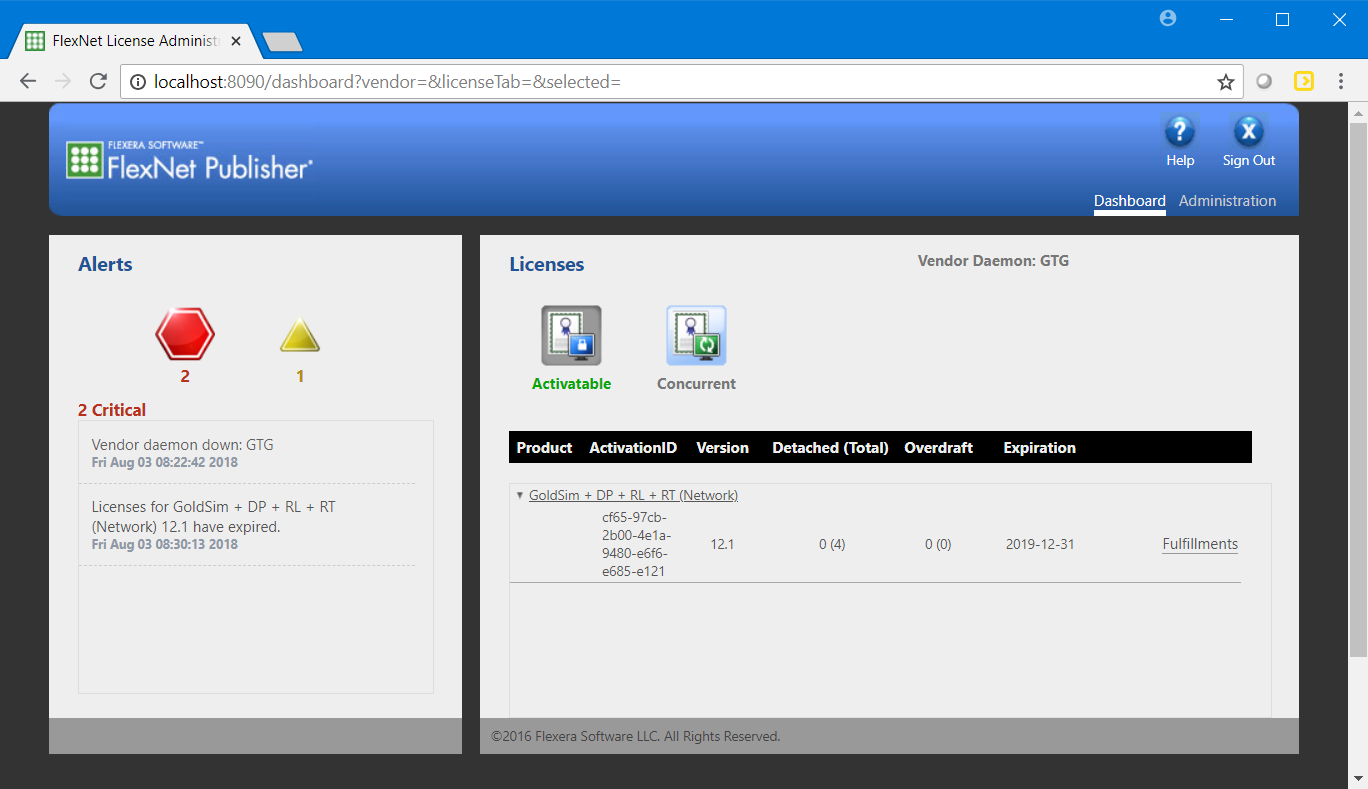Click the ActivationID column header
This screenshot has width=1368, height=789.
click(633, 448)
